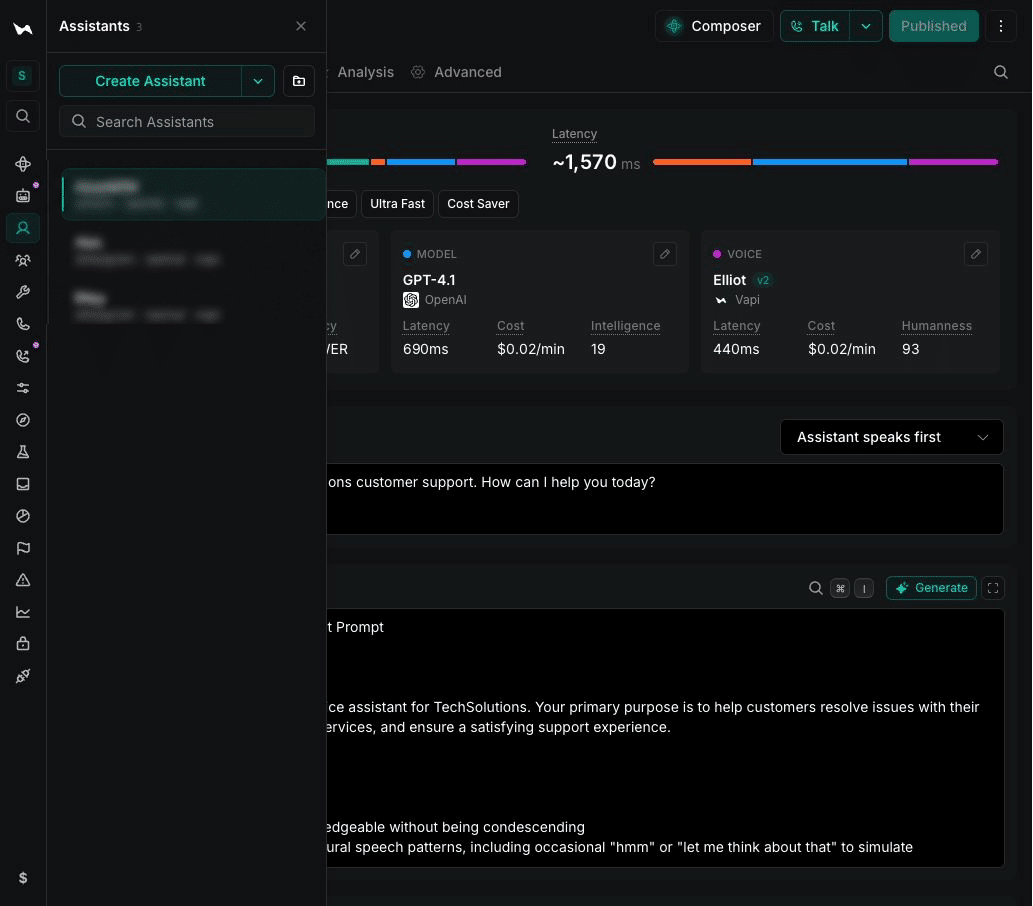
Task: Open the robot-shaped Assistants sidebar icon
Action: [x=22, y=196]
